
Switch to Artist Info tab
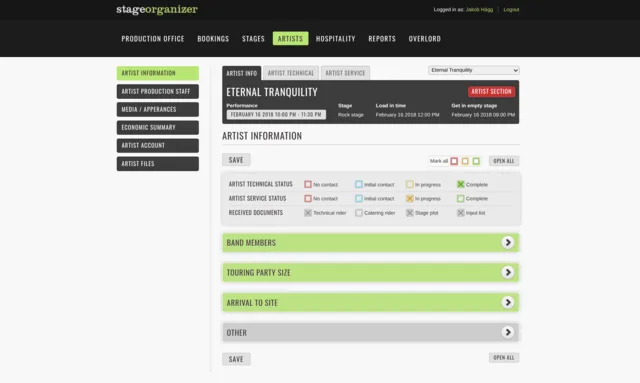tap(242, 73)
